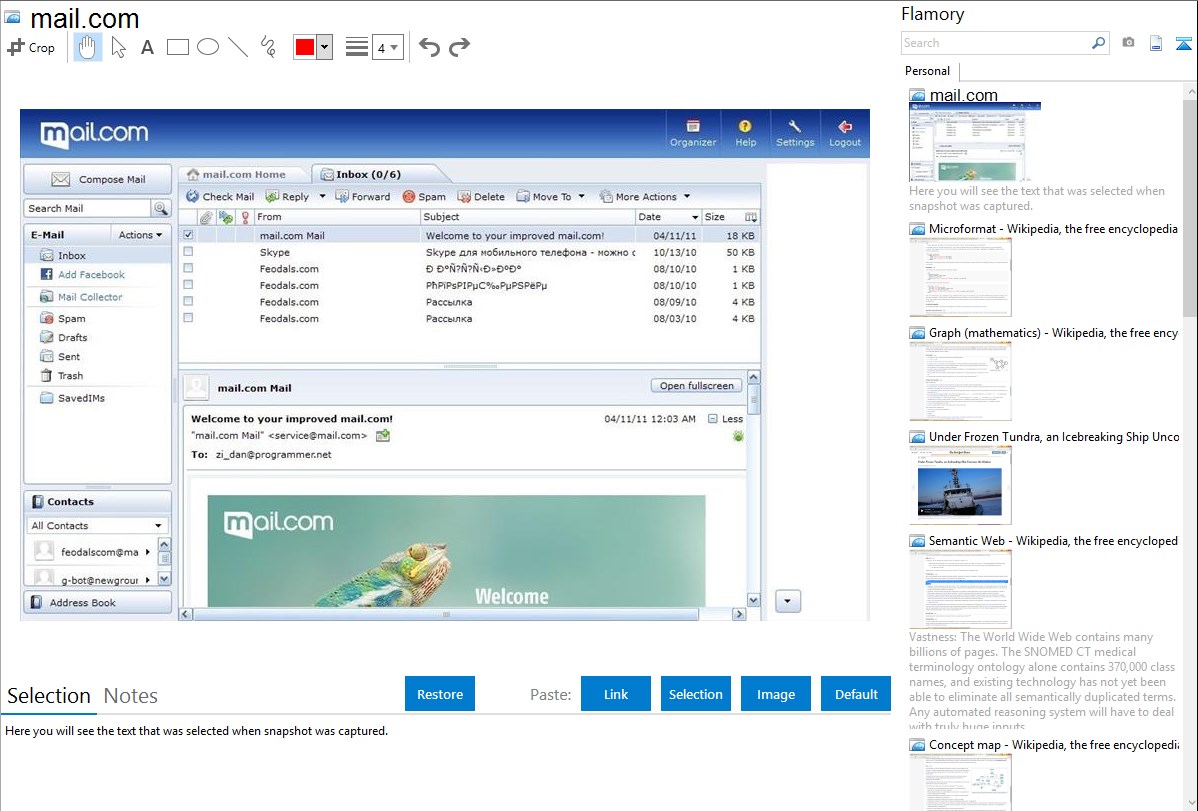
Task: Pick the ellipse drawing tool
Action: (x=208, y=47)
